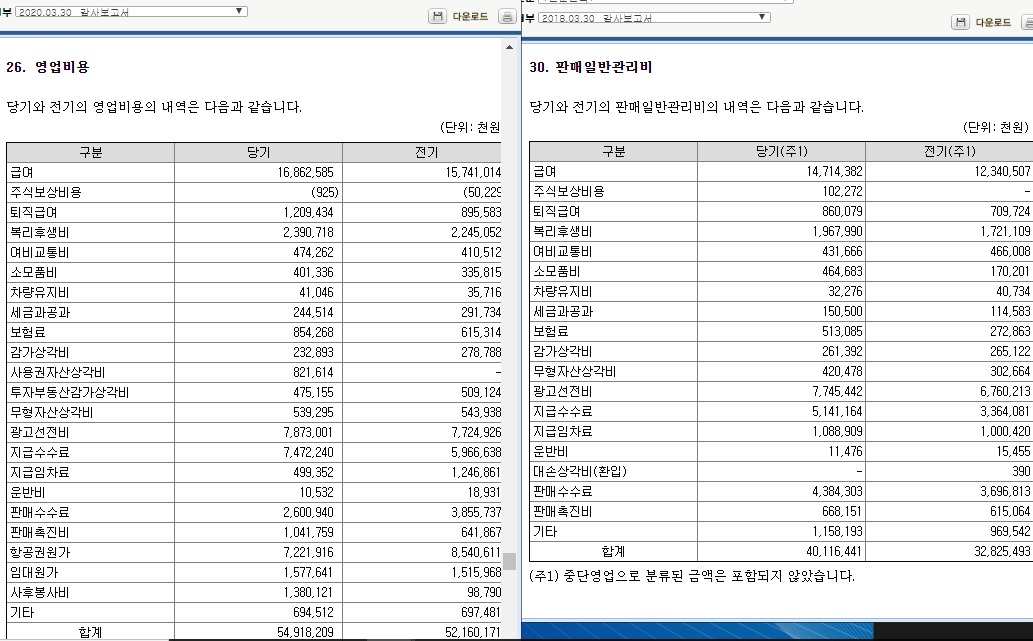Click the 투자부동산감가상각비 row label

(x=70, y=393)
